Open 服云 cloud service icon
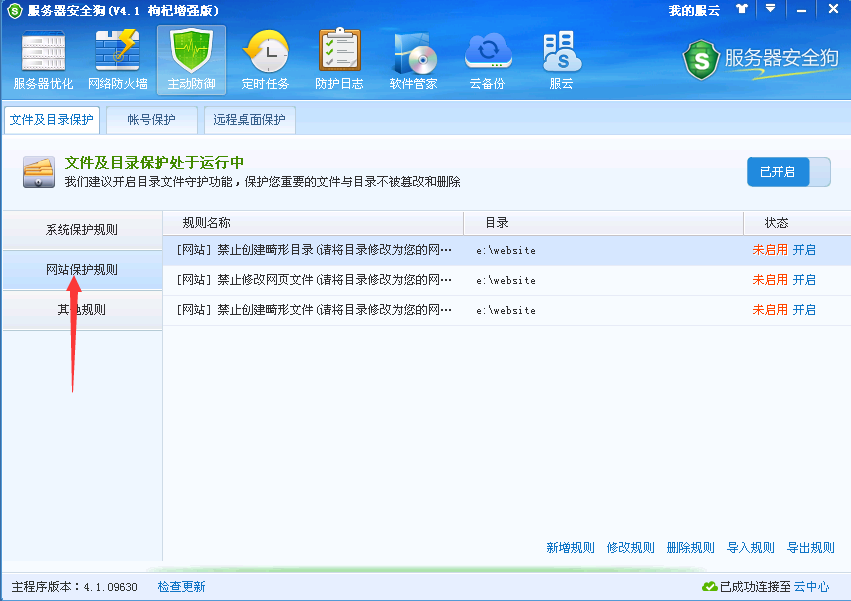851x601 pixels. (x=561, y=60)
